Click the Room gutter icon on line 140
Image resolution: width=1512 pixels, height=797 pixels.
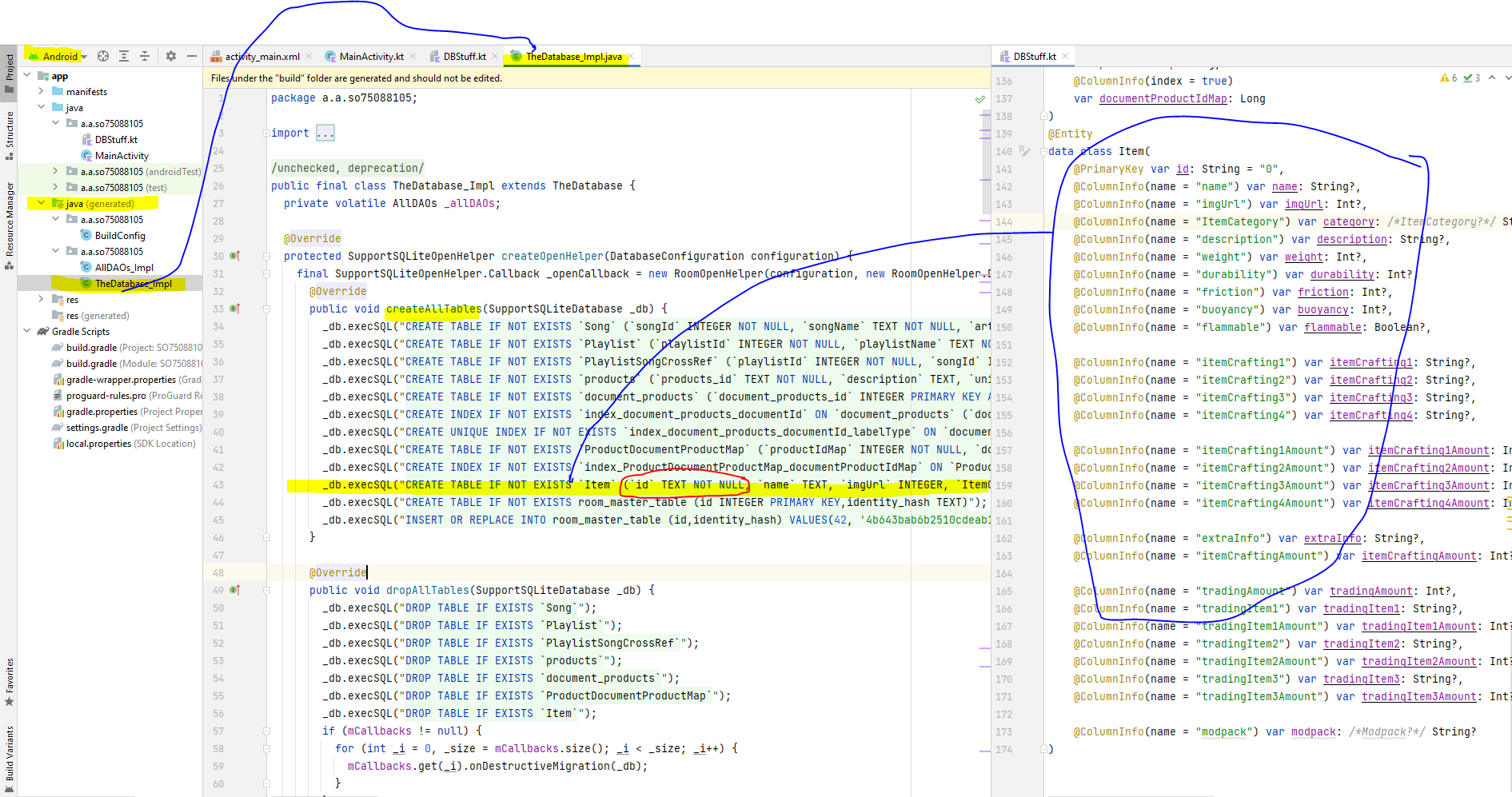click(1025, 151)
